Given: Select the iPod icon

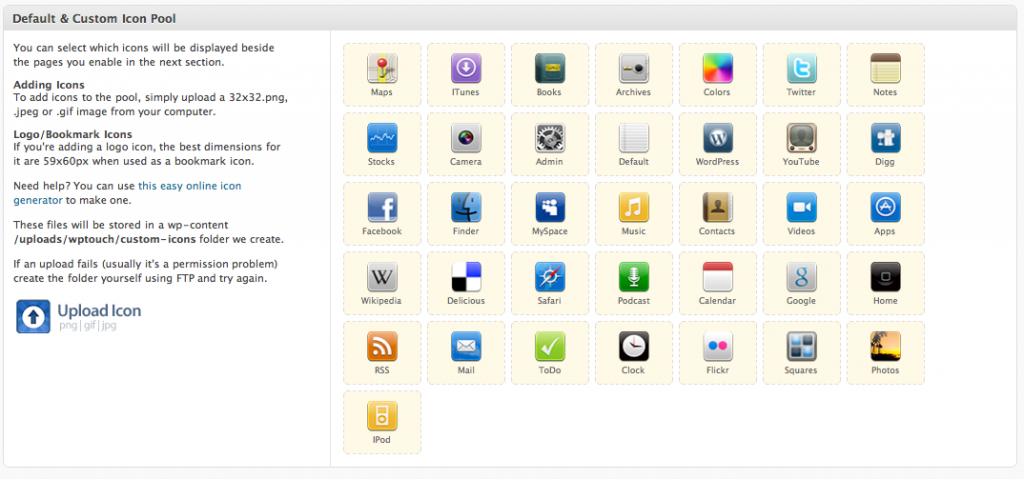Looking at the screenshot, I should coord(382,416).
